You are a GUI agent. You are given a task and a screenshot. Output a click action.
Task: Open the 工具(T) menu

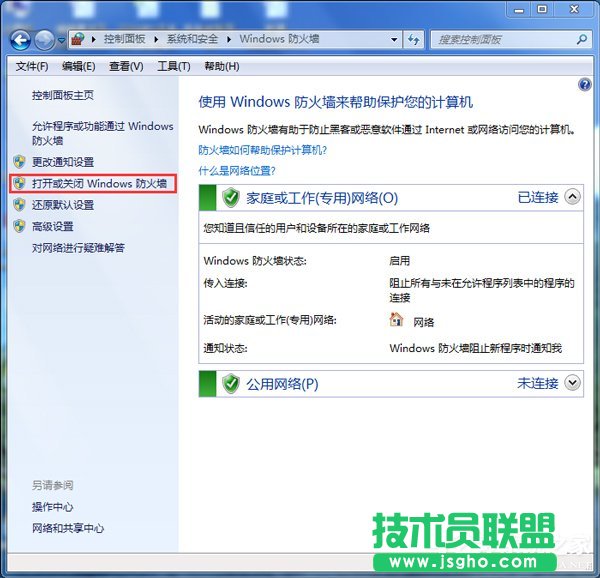pos(174,67)
